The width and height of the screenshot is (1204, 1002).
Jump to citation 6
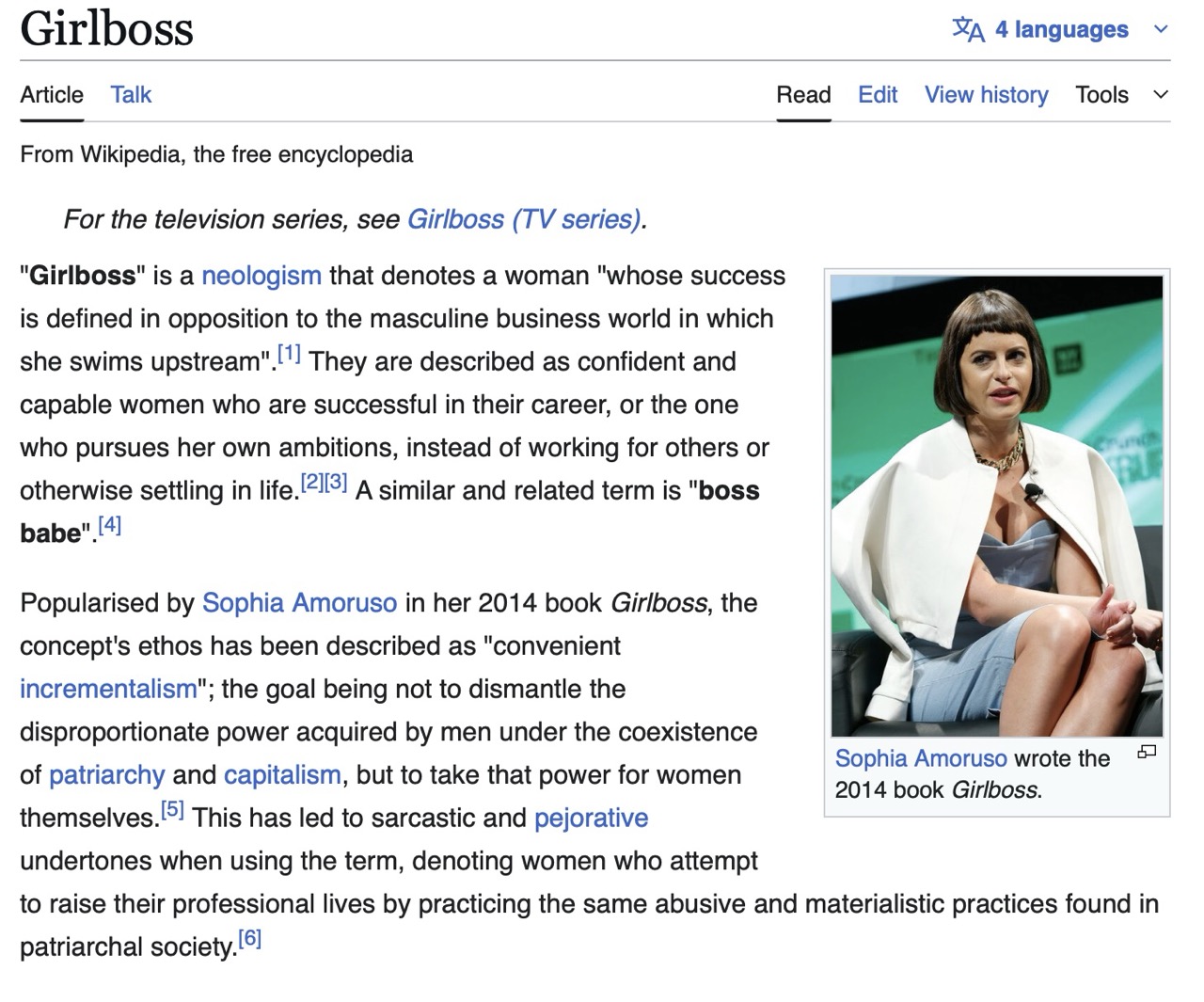(x=249, y=938)
